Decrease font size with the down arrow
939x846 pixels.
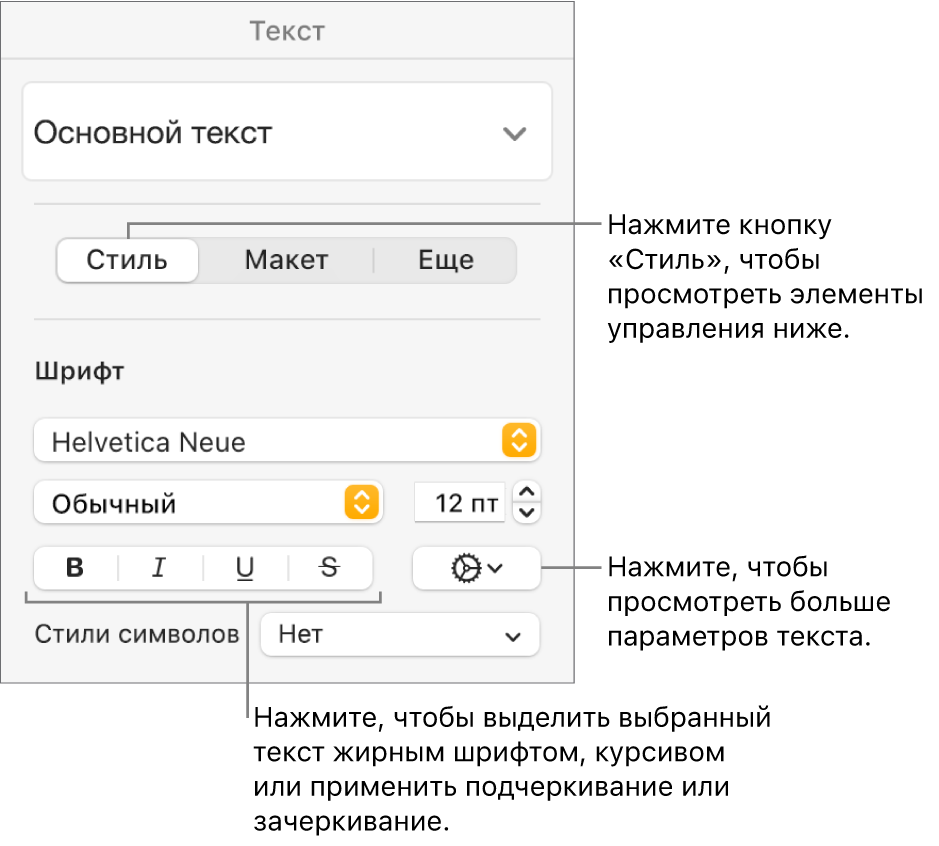pyautogui.click(x=529, y=513)
